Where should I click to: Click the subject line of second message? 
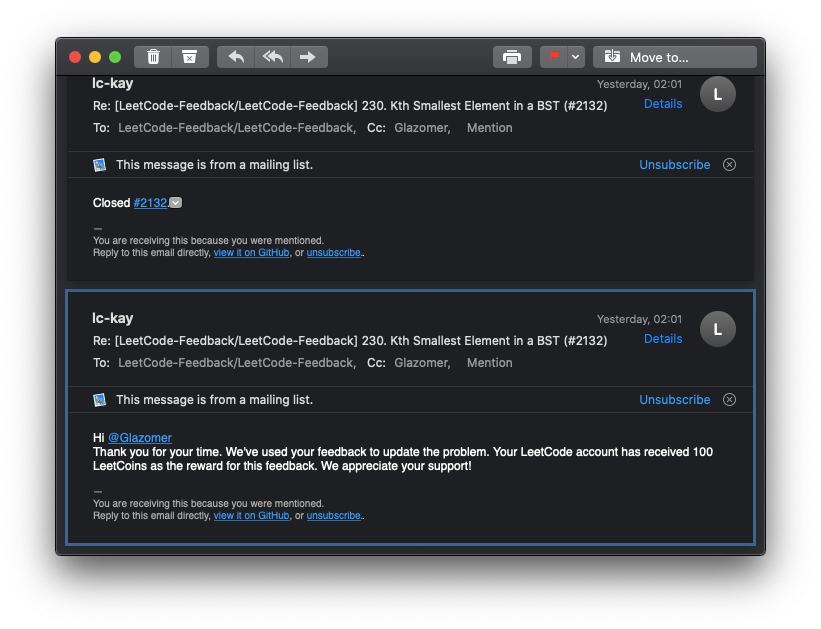pos(350,341)
